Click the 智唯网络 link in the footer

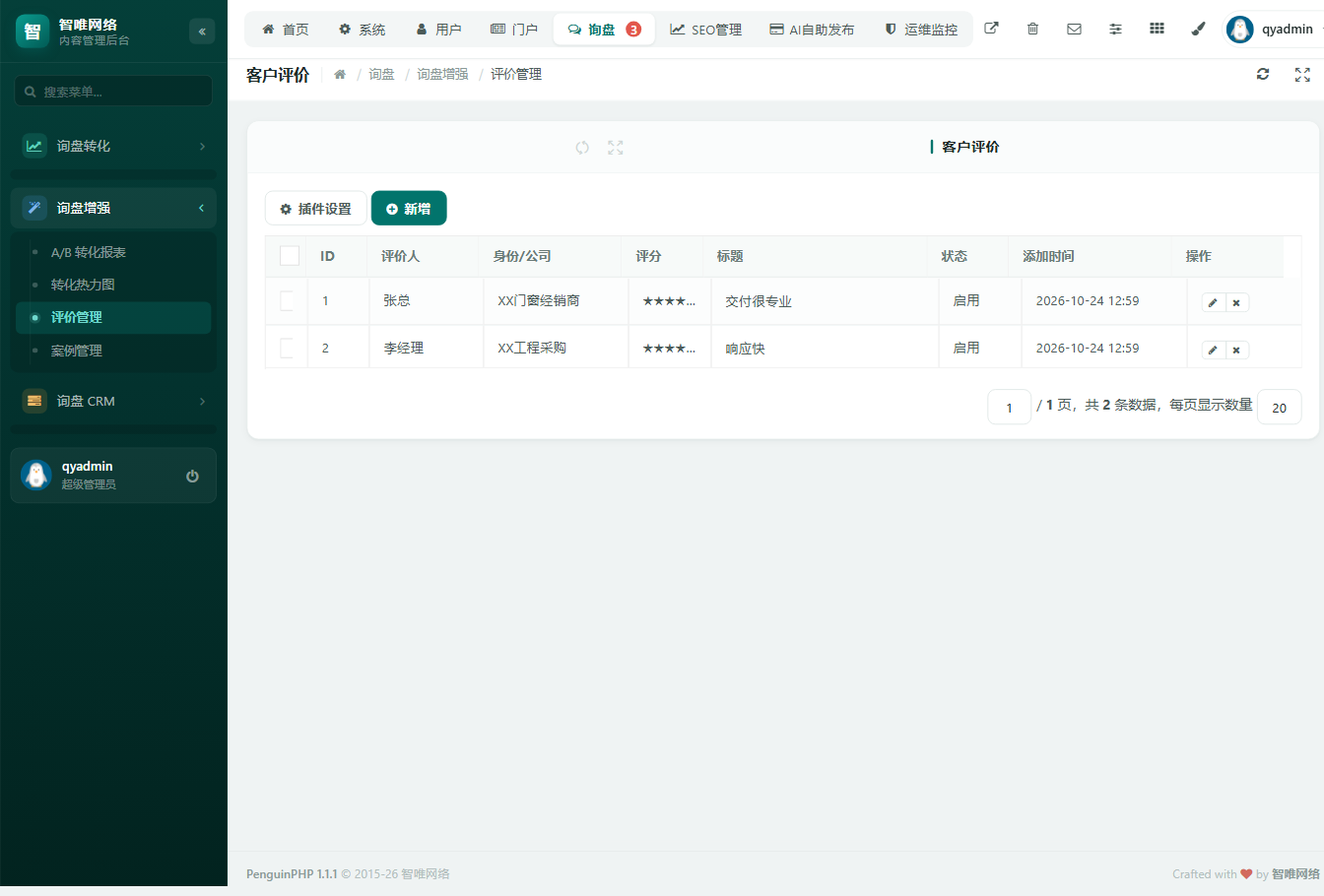pyautogui.click(x=1295, y=874)
